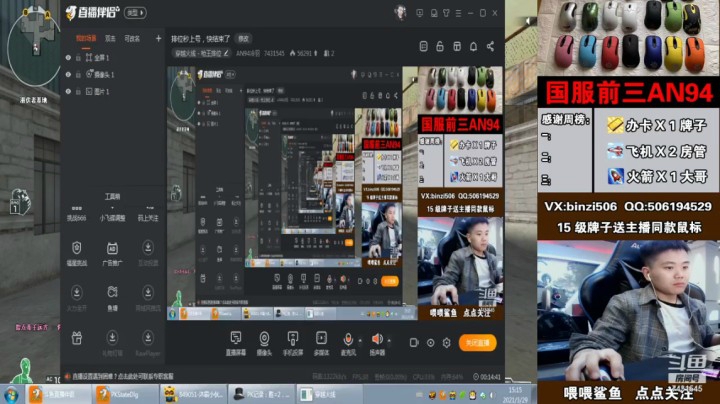Select the 全屏1 source row
The width and height of the screenshot is (720, 404).
click(113, 58)
